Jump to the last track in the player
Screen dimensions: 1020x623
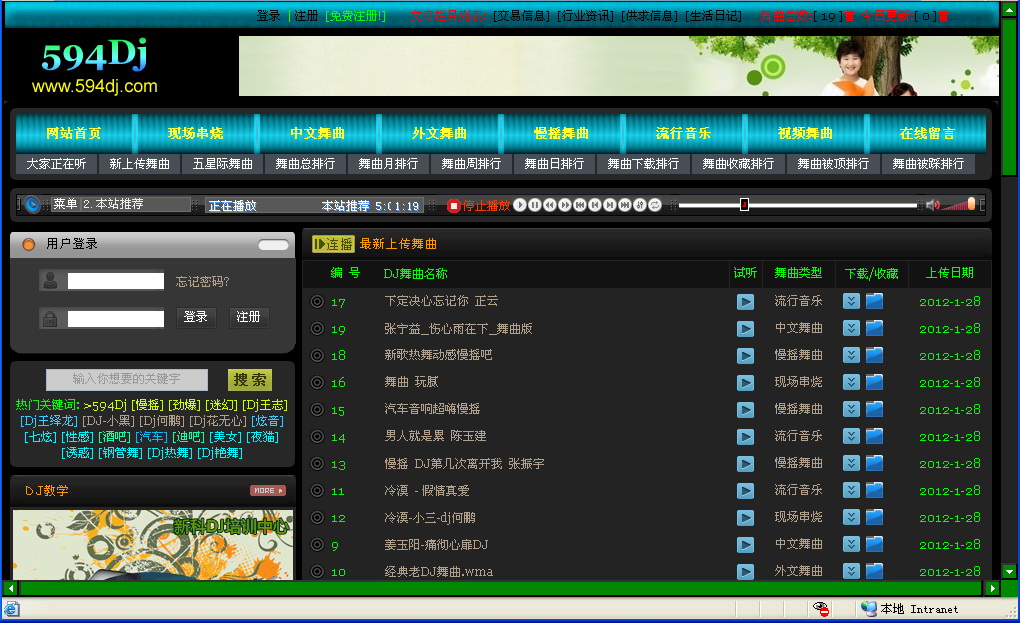coord(624,205)
